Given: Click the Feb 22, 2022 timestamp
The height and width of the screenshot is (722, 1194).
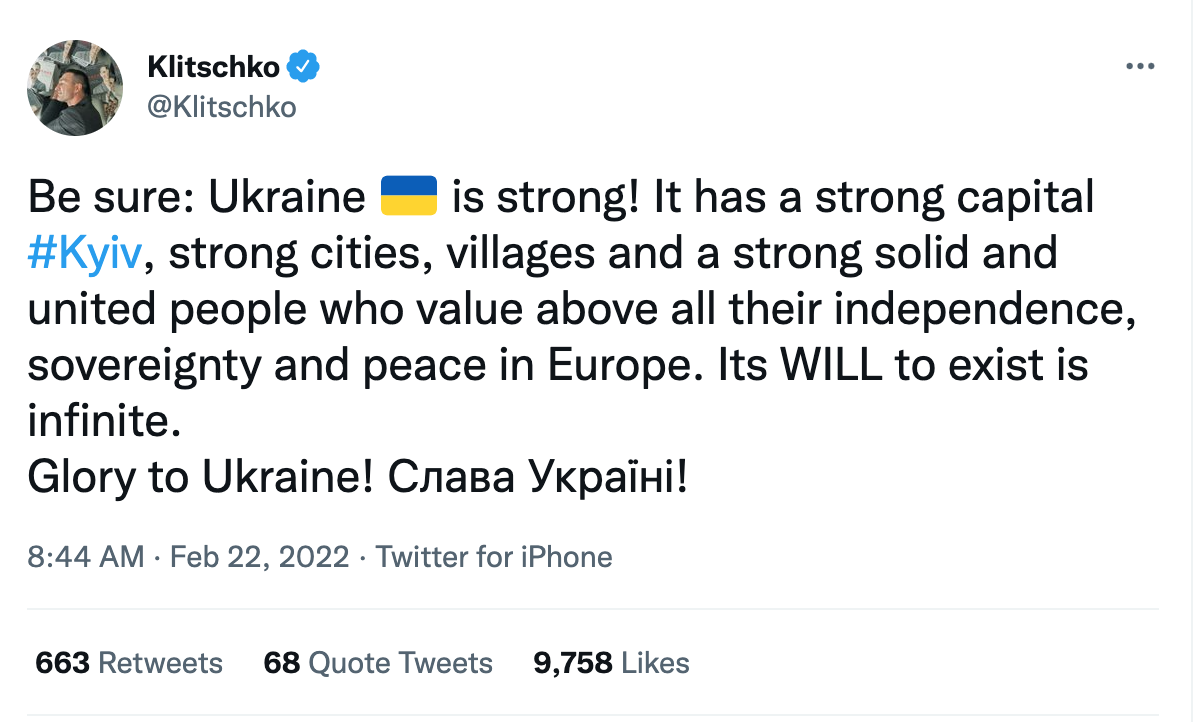Looking at the screenshot, I should point(257,557).
